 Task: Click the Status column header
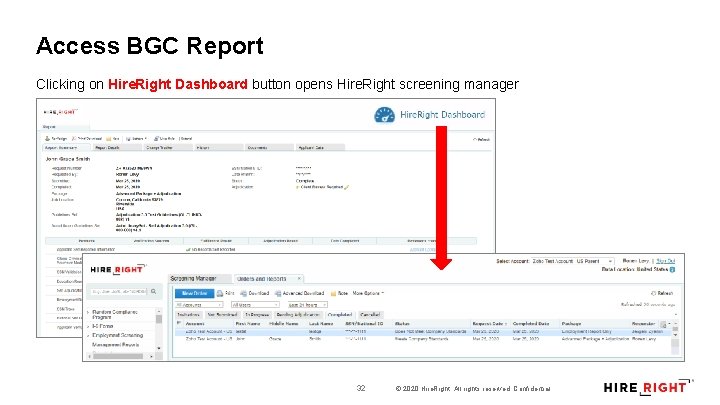coord(402,324)
